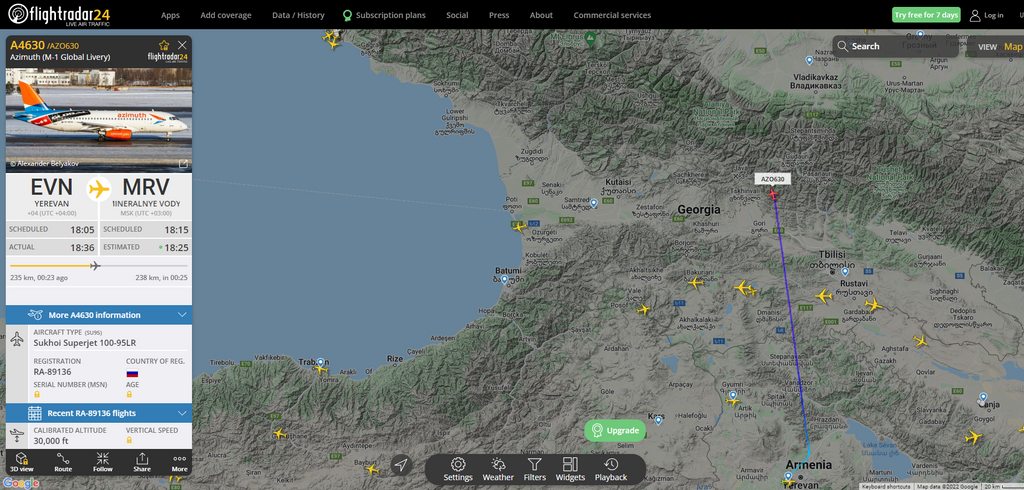Expand Recent RA-89136 flights section
This screenshot has height=490, width=1024.
[99, 413]
